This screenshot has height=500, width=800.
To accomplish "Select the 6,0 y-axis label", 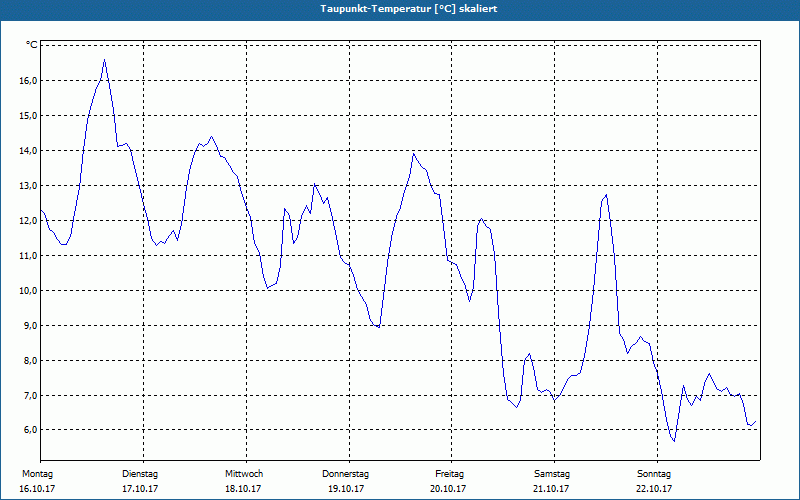I will (x=30, y=430).
